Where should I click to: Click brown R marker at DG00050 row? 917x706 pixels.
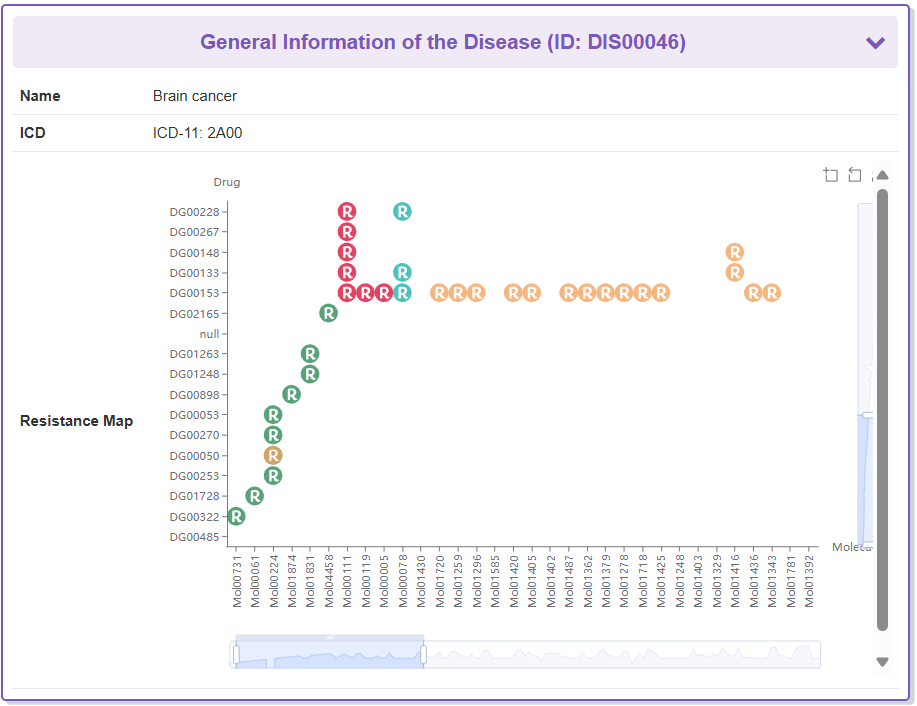273,455
